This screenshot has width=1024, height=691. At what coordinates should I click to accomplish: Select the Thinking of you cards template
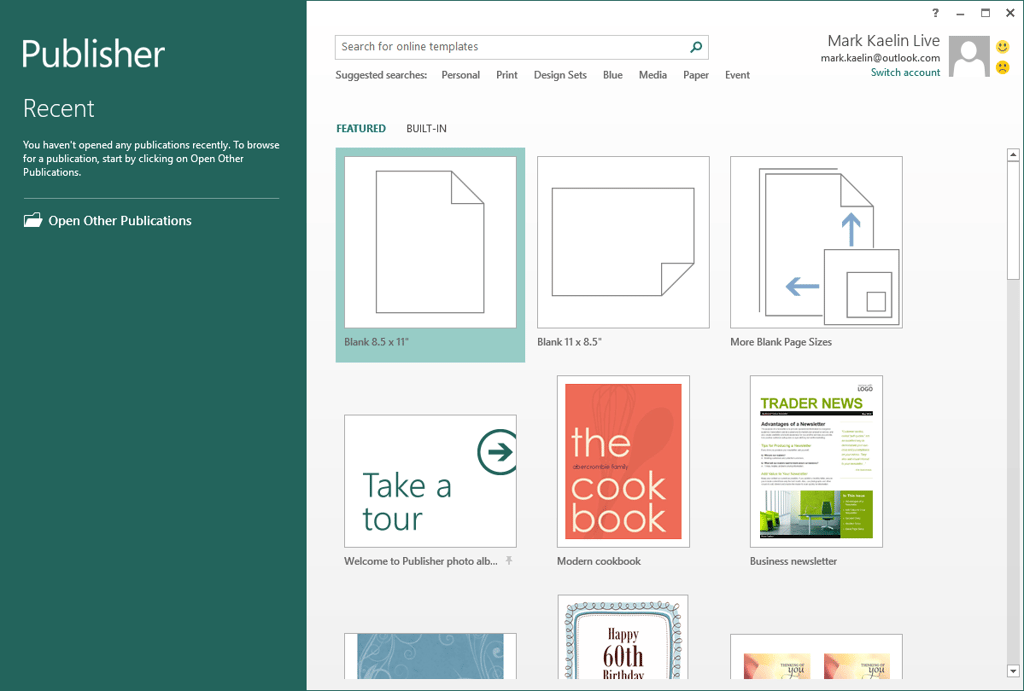click(816, 656)
